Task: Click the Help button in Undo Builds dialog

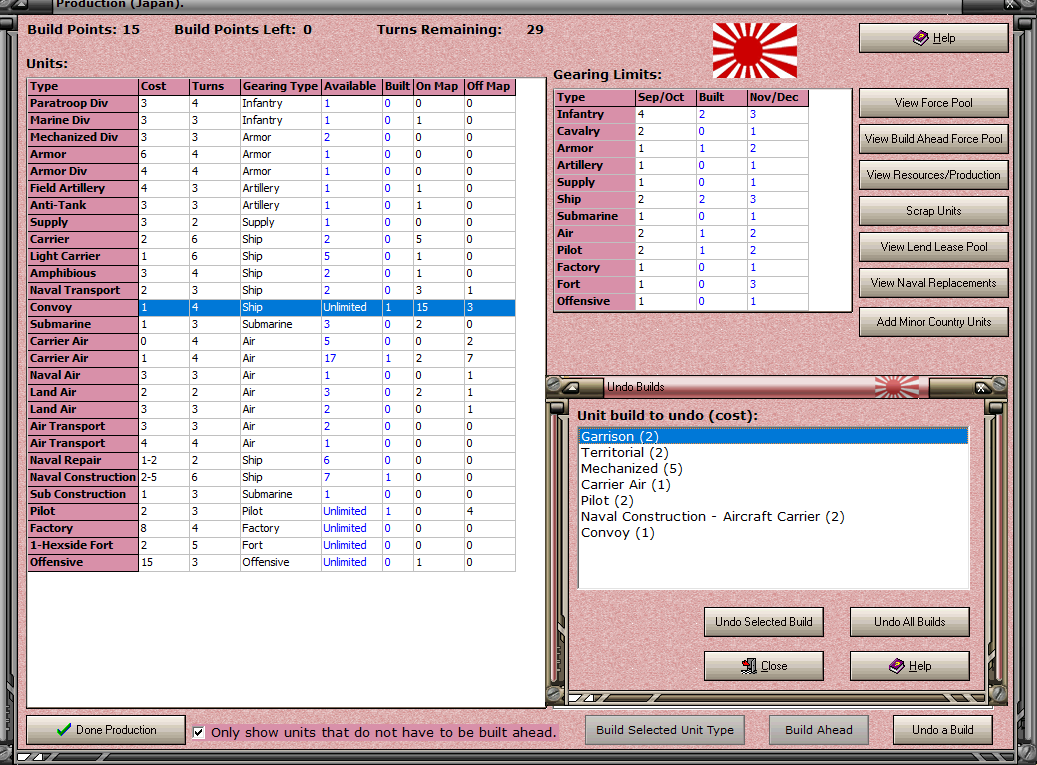Action: pyautogui.click(x=909, y=666)
